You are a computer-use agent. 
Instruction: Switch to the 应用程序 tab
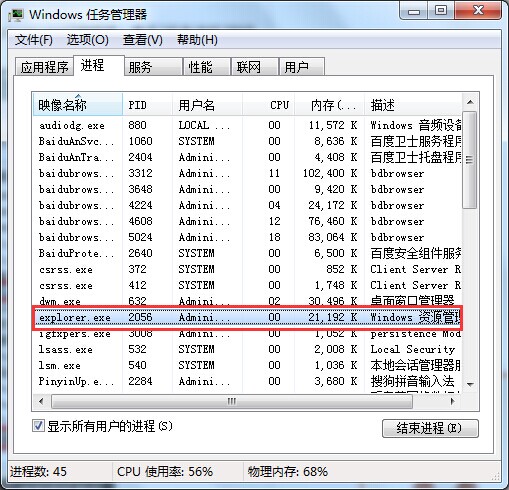[x=44, y=67]
